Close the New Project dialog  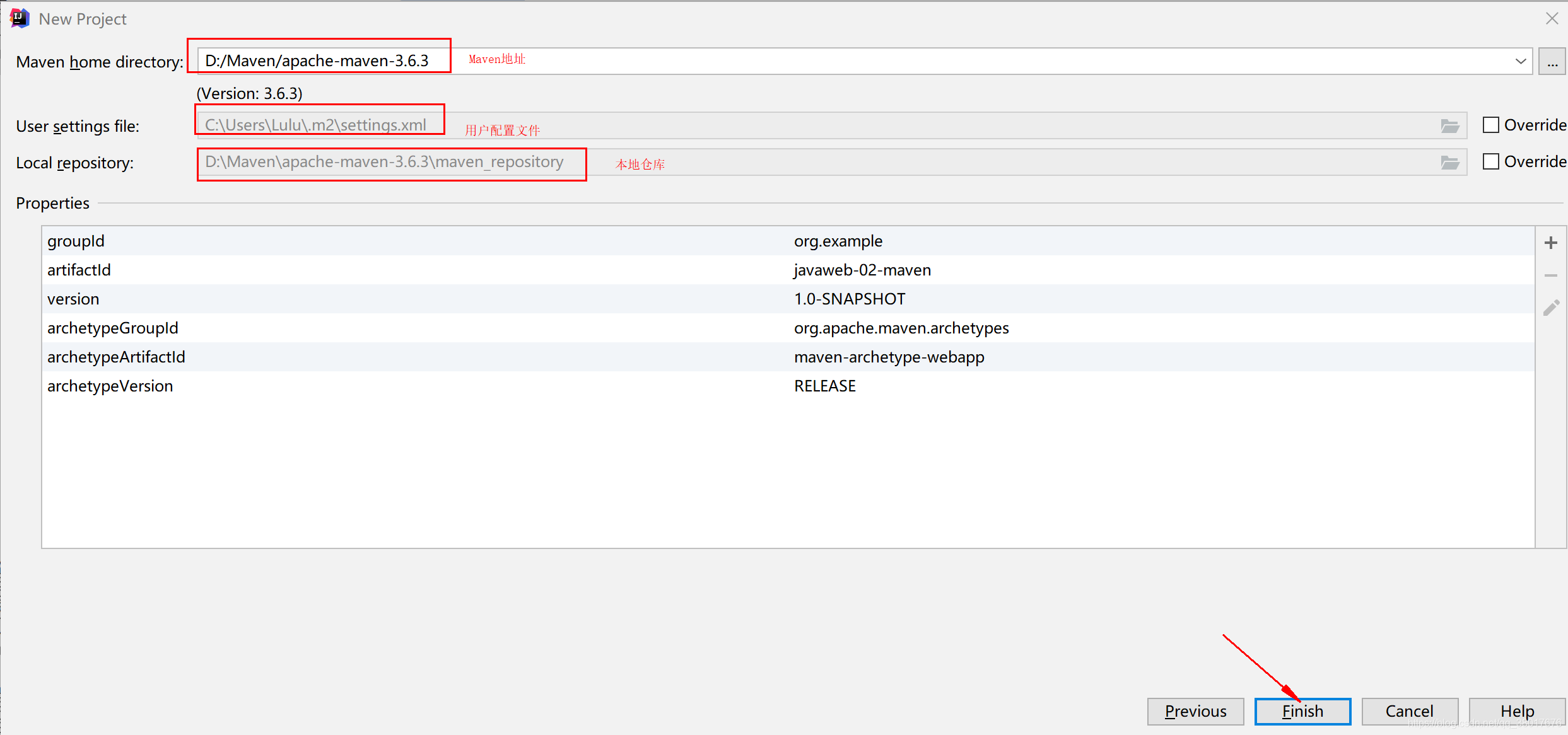(1552, 18)
